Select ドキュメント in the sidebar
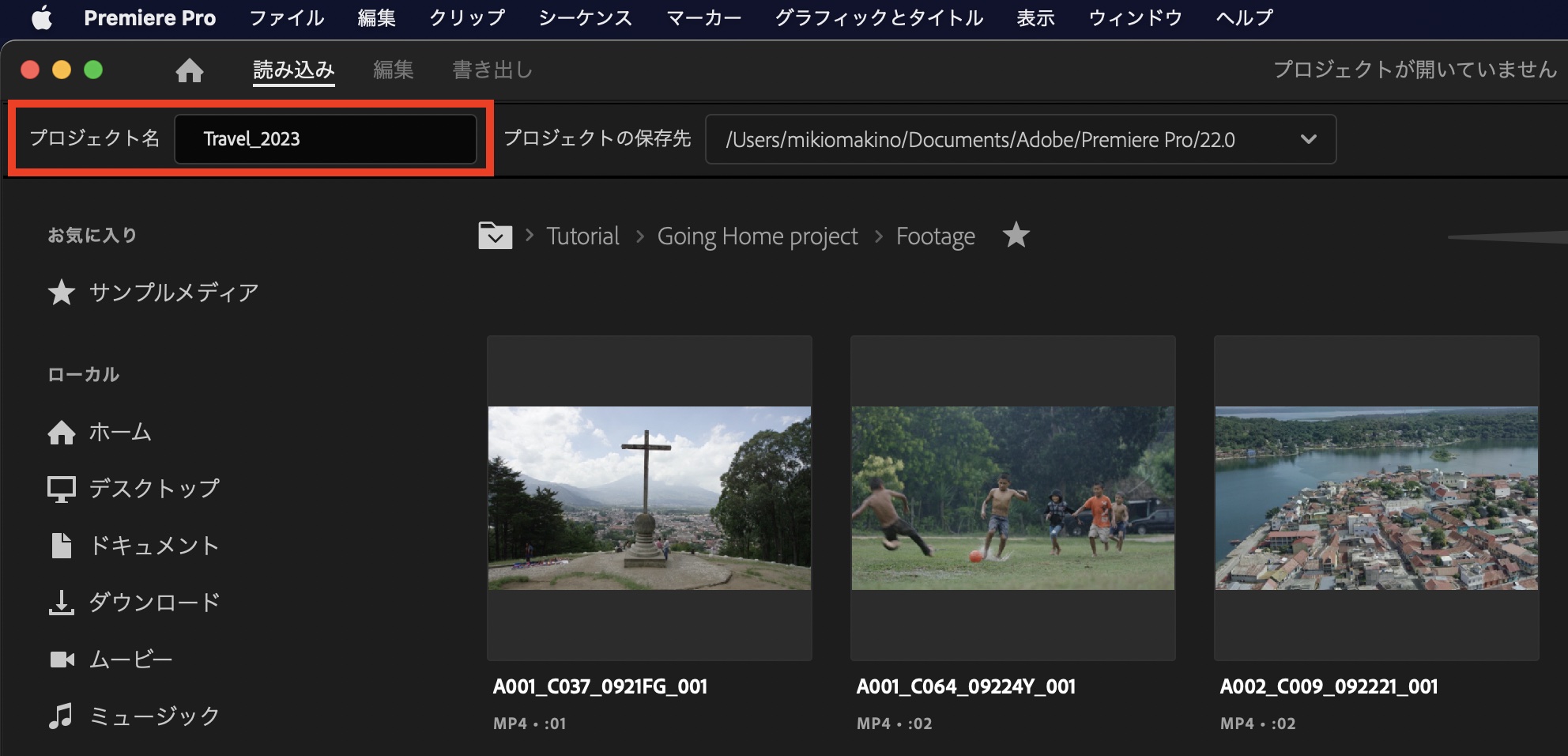Screen dimensions: 1568x756 [154, 546]
